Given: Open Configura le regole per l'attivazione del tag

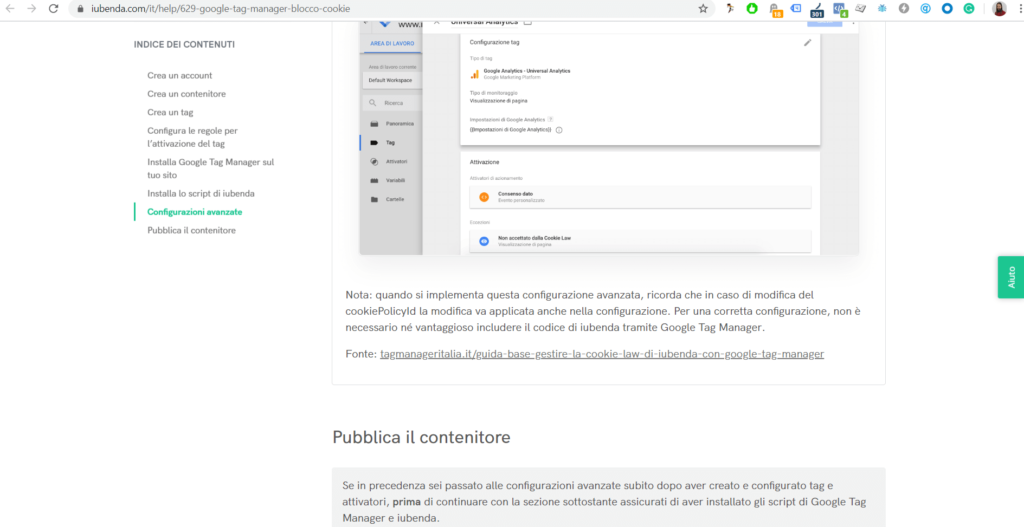Looking at the screenshot, I should [x=193, y=137].
